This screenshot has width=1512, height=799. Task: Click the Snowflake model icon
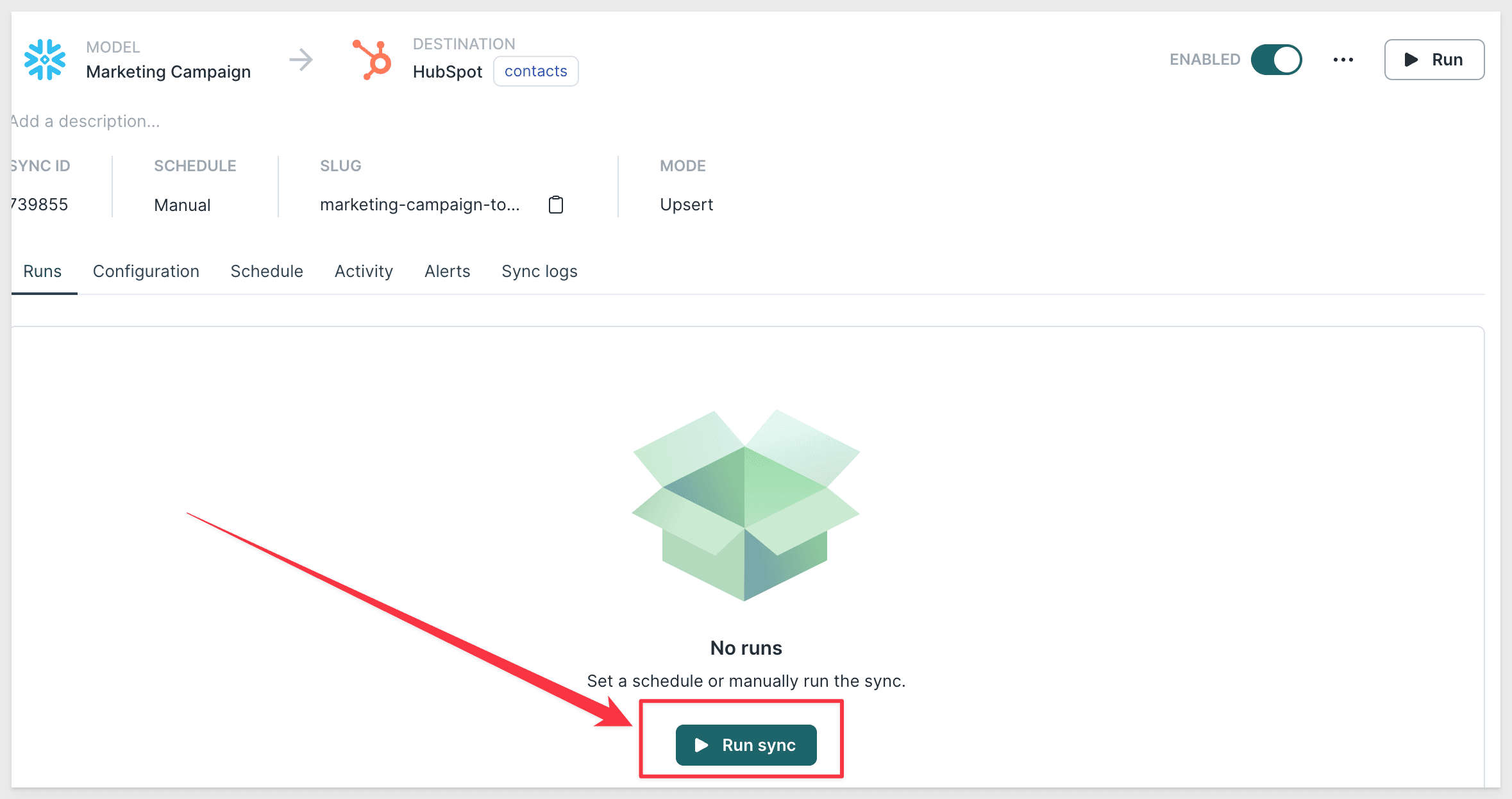tap(45, 60)
